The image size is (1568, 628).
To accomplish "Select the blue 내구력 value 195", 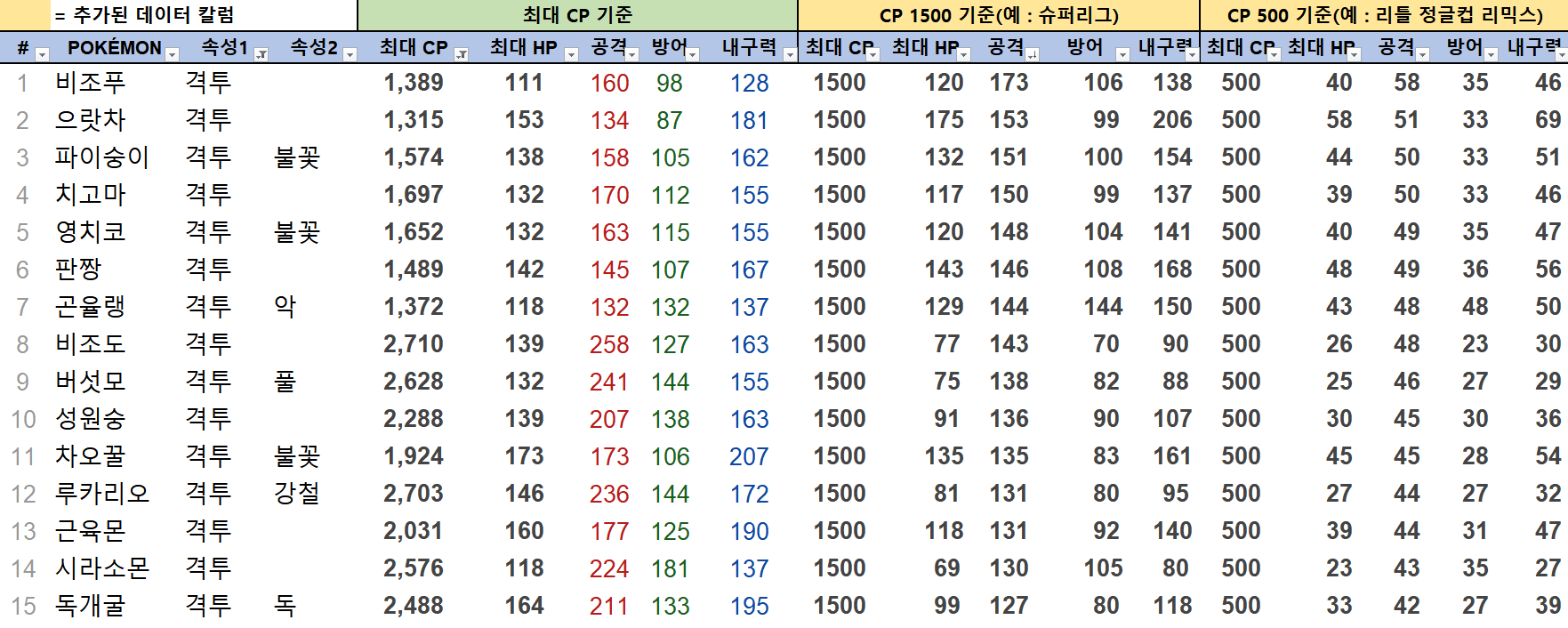I will 749,606.
